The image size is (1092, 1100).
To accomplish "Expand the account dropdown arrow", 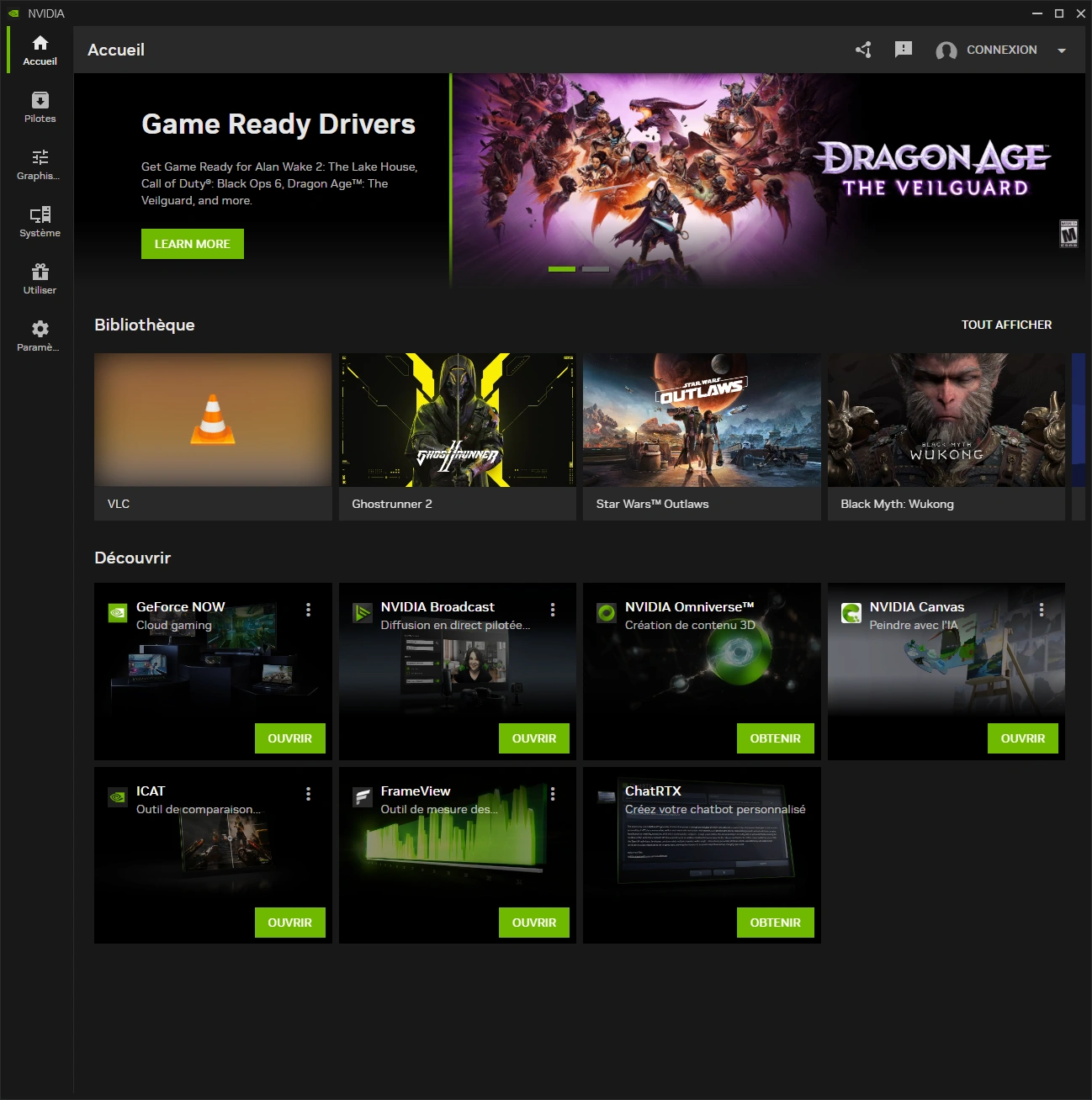I will pos(1062,50).
